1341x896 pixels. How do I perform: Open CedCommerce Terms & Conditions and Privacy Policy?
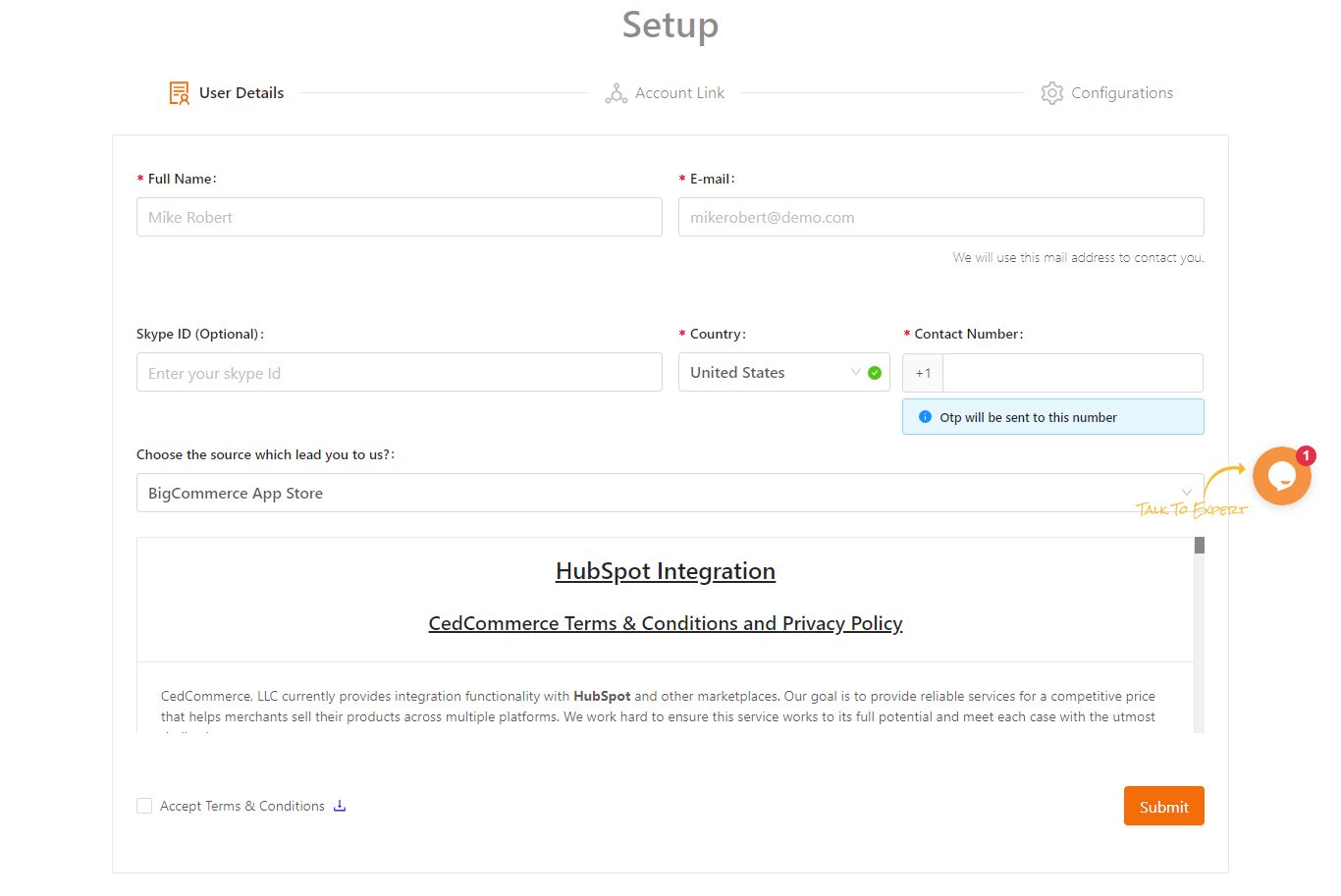(666, 623)
